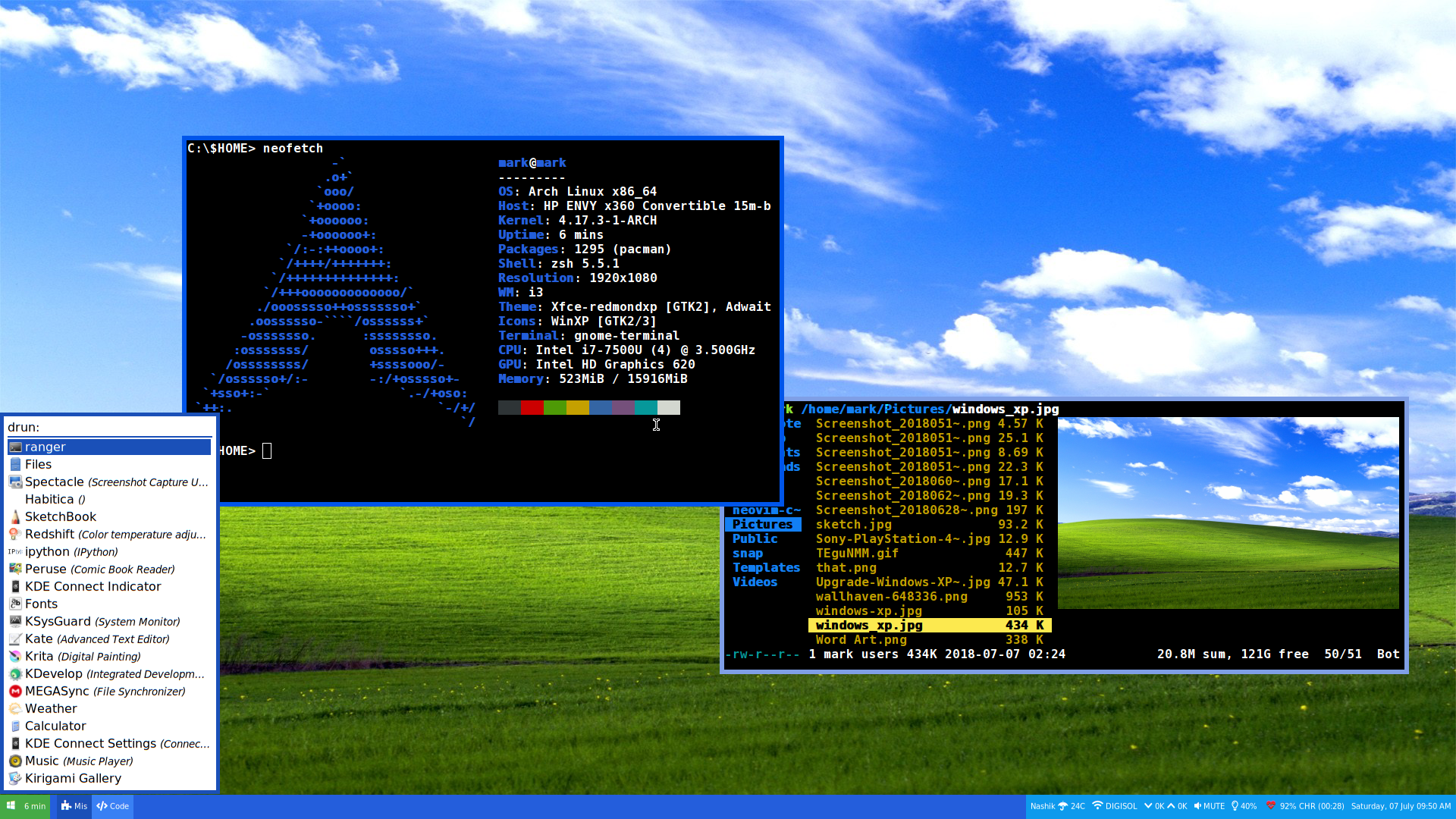Click the DIGISOL wifi icon
This screenshot has width=1456, height=819.
pyautogui.click(x=1097, y=806)
